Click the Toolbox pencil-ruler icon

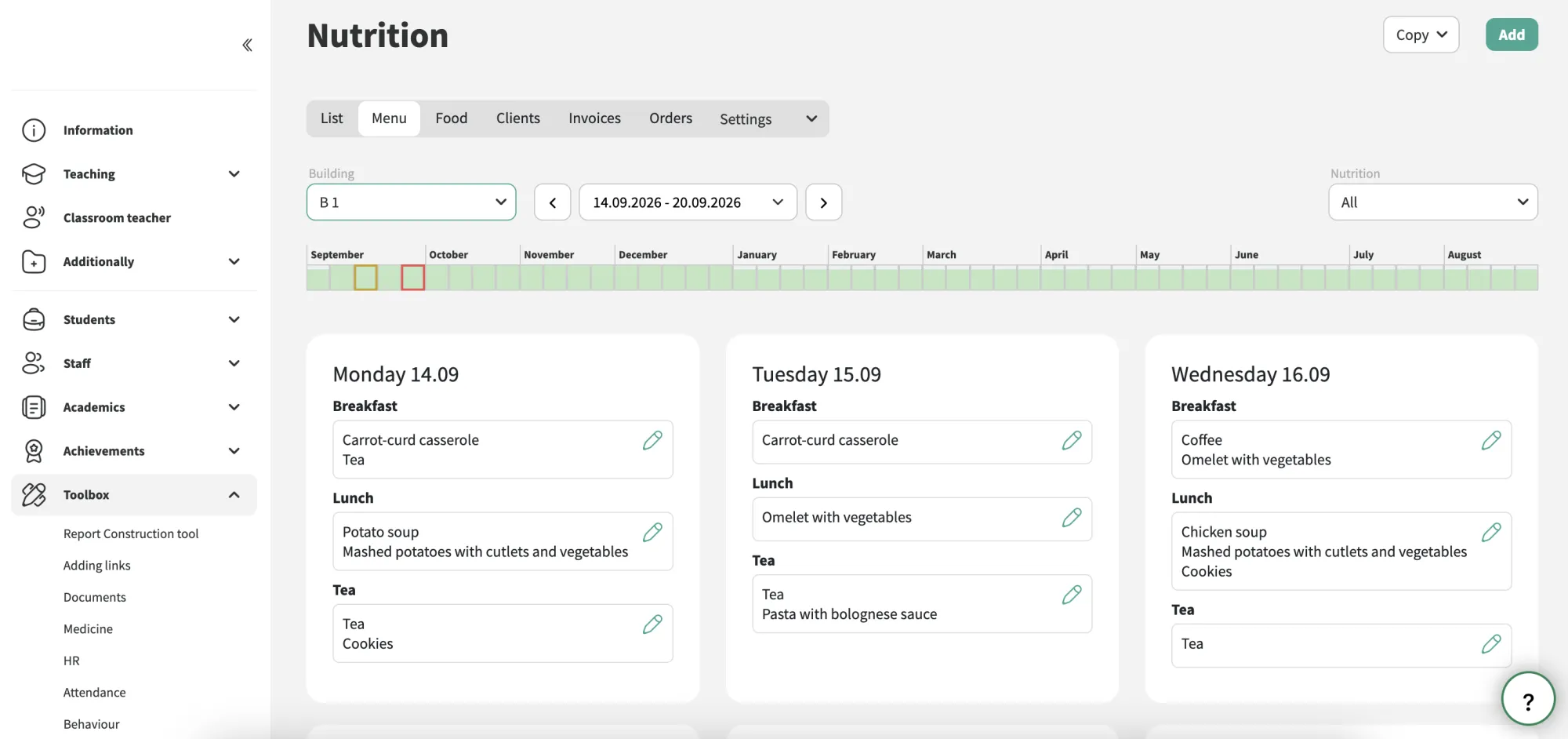(34, 495)
